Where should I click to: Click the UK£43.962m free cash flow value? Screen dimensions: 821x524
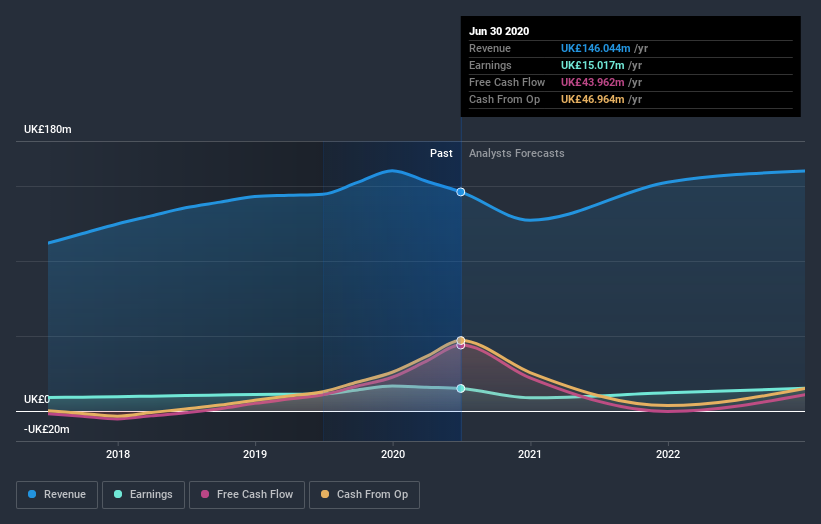tap(592, 82)
